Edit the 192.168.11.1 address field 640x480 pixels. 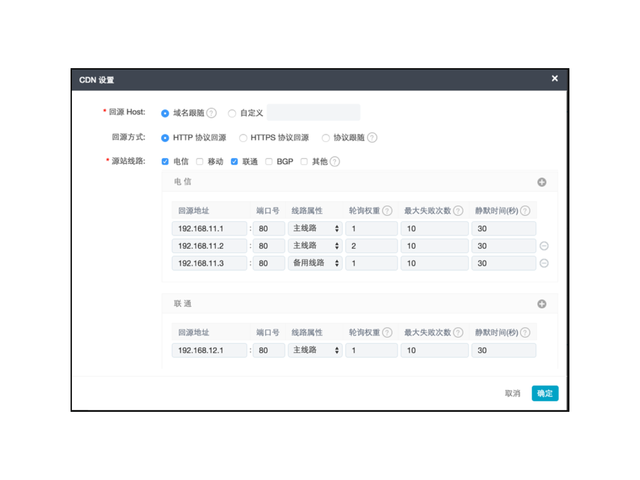coord(209,229)
